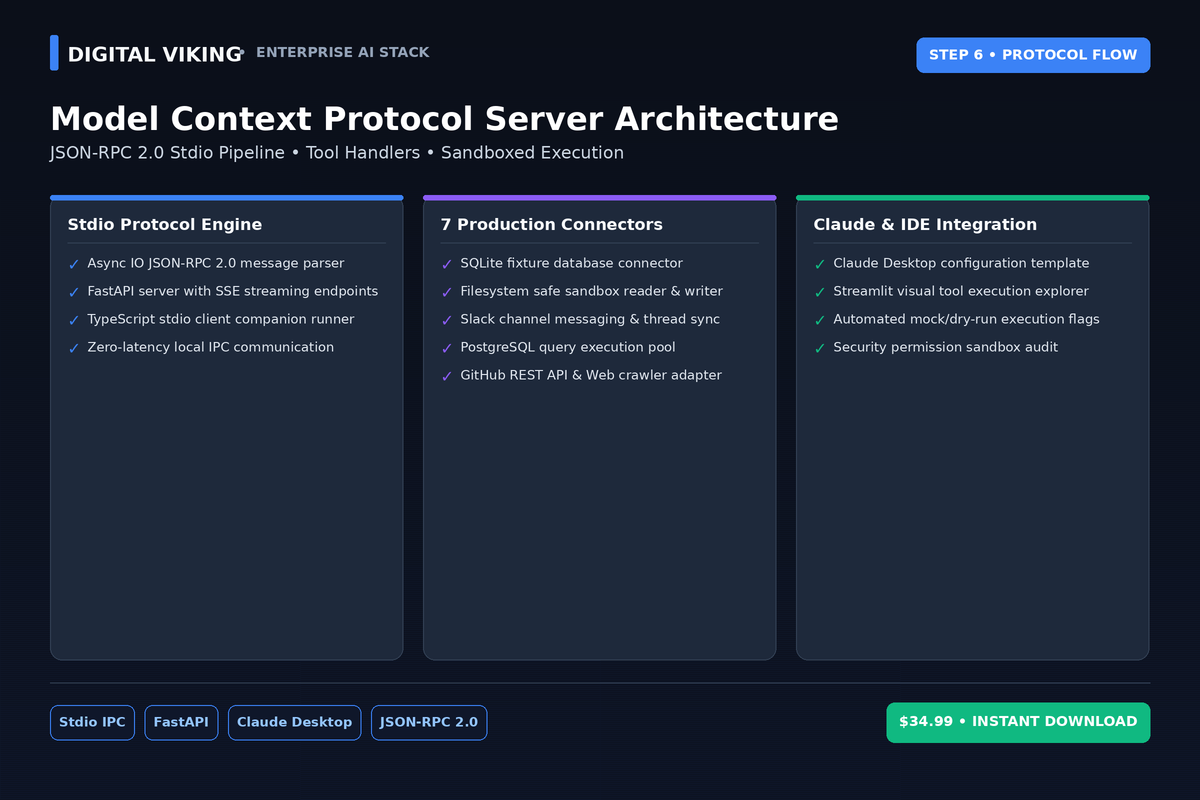Click checkmark beside Streamlit visual tool explorer
The height and width of the screenshot is (800, 1200).
pyautogui.click(x=820, y=292)
